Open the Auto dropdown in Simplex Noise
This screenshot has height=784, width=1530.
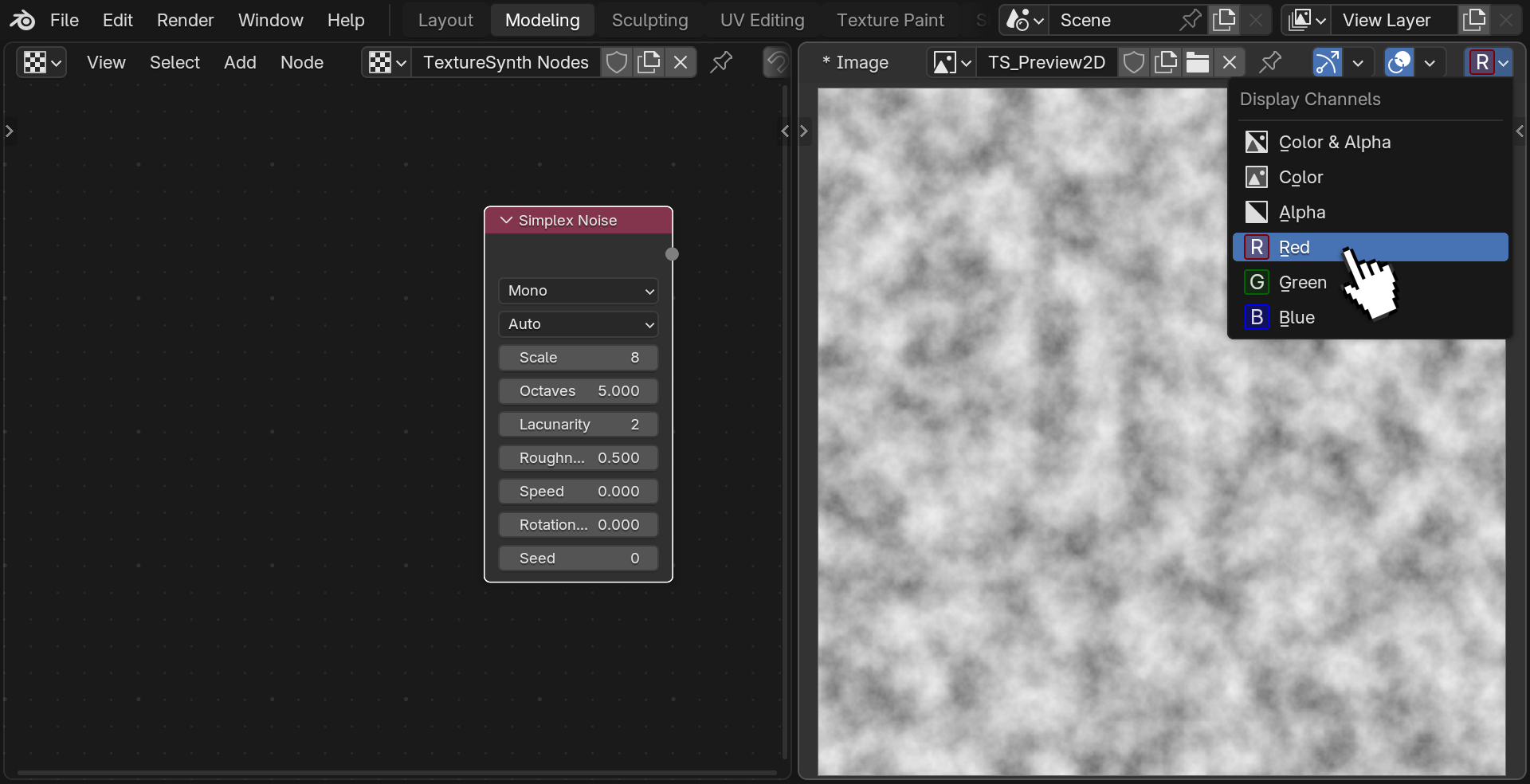(579, 324)
